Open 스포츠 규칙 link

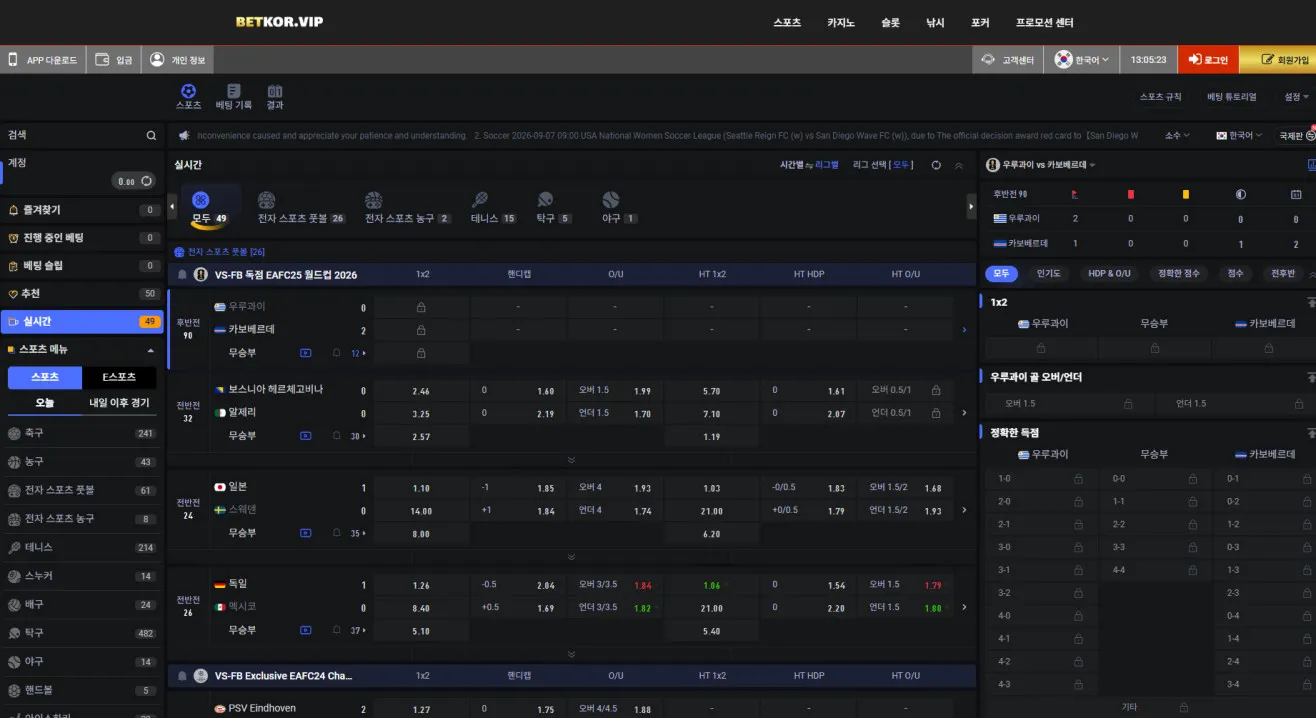tap(1160, 97)
